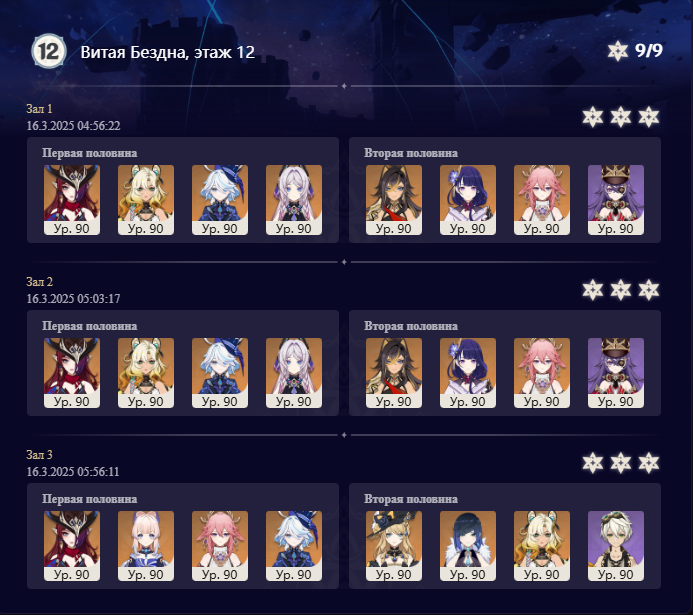The image size is (693, 615).
Task: Click lilac-haired character in Зал 2 first half
Action: 294,373
